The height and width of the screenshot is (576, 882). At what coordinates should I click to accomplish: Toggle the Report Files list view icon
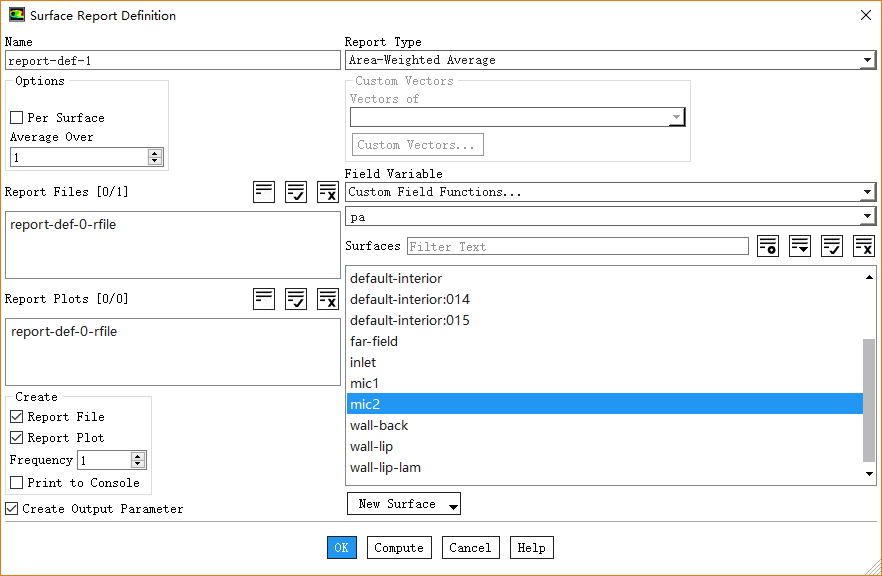(264, 192)
